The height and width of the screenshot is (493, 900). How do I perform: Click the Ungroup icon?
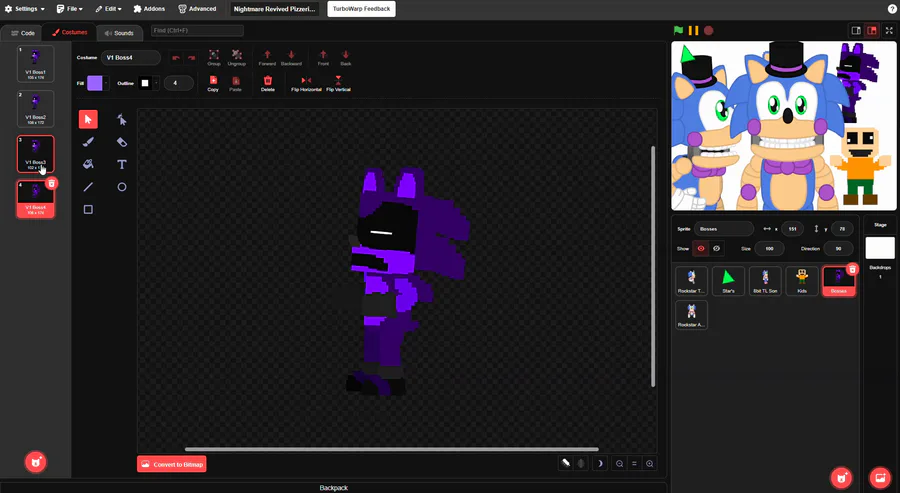tap(236, 57)
